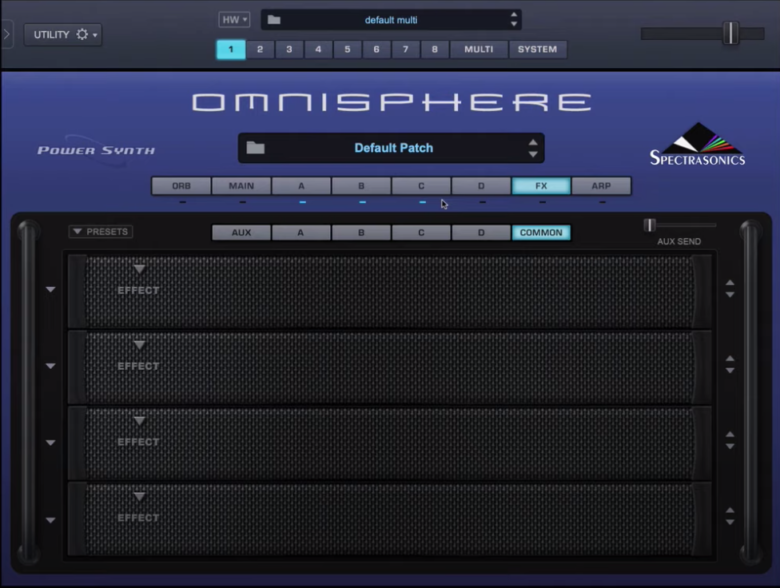Click the default multi name display
Viewport: 780px width, 588px height.
pos(391,20)
